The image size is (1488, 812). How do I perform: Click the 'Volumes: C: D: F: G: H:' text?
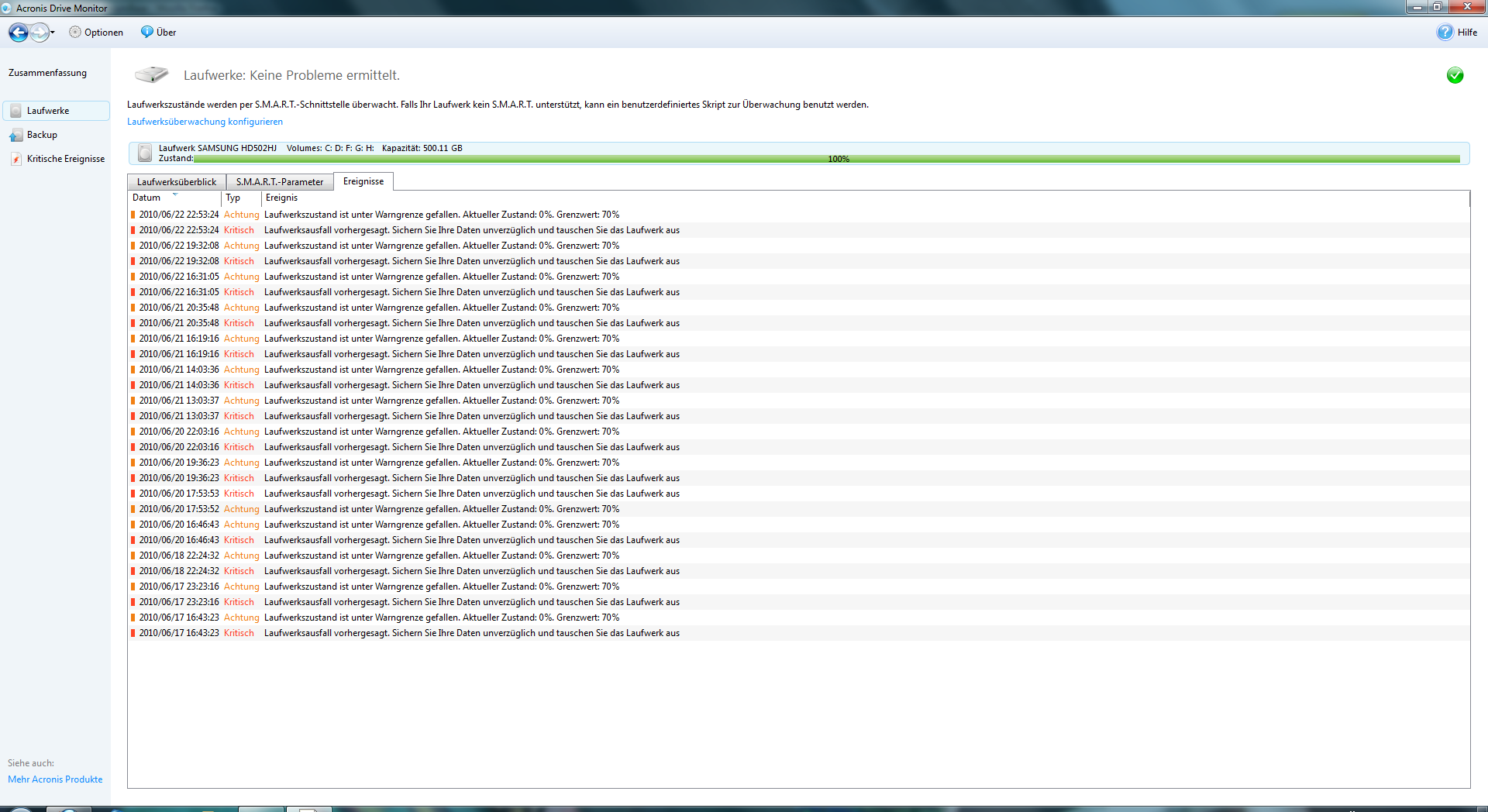[330, 148]
